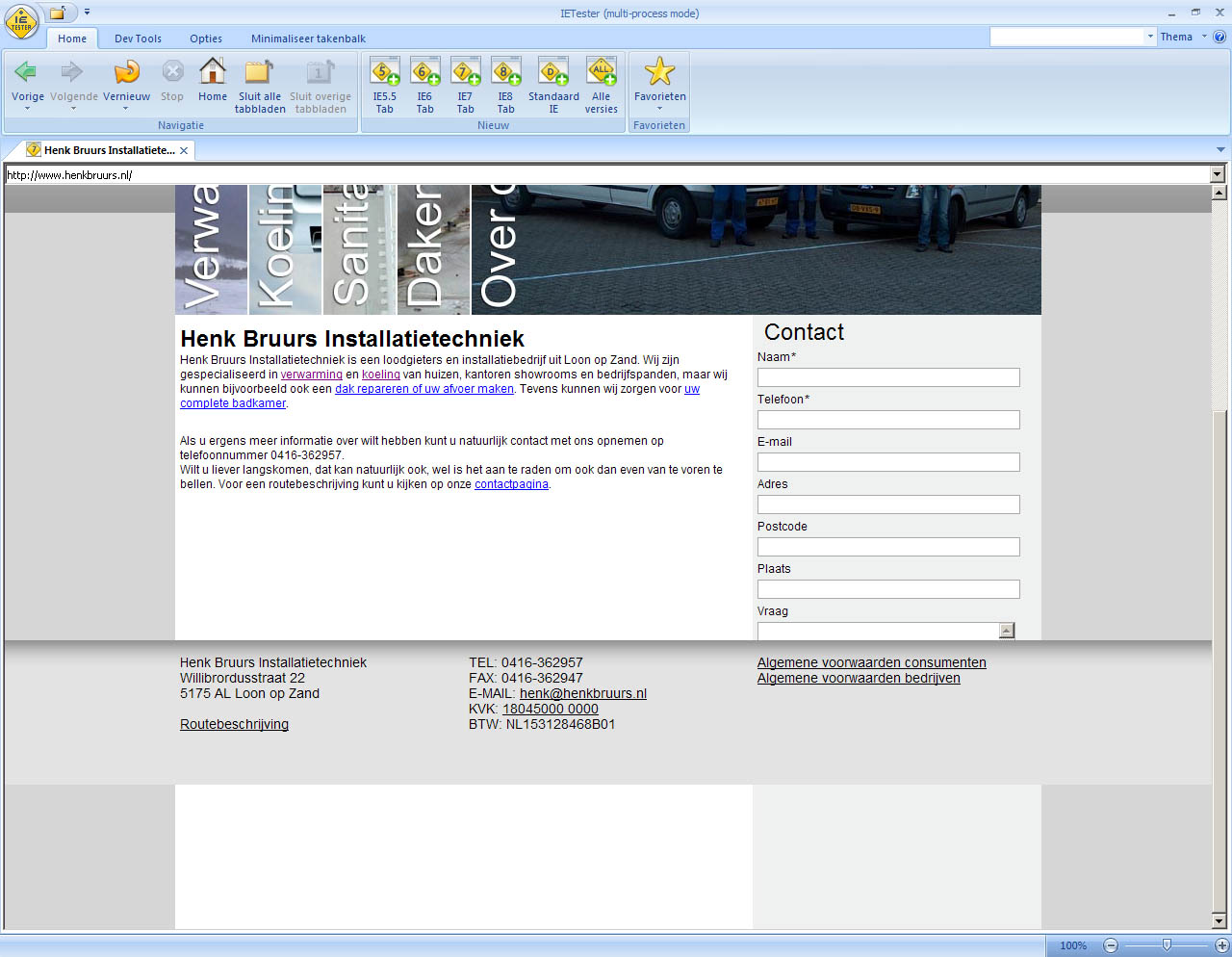Click the Koeling vertical banner tile
1232x957 pixels.
click(285, 249)
